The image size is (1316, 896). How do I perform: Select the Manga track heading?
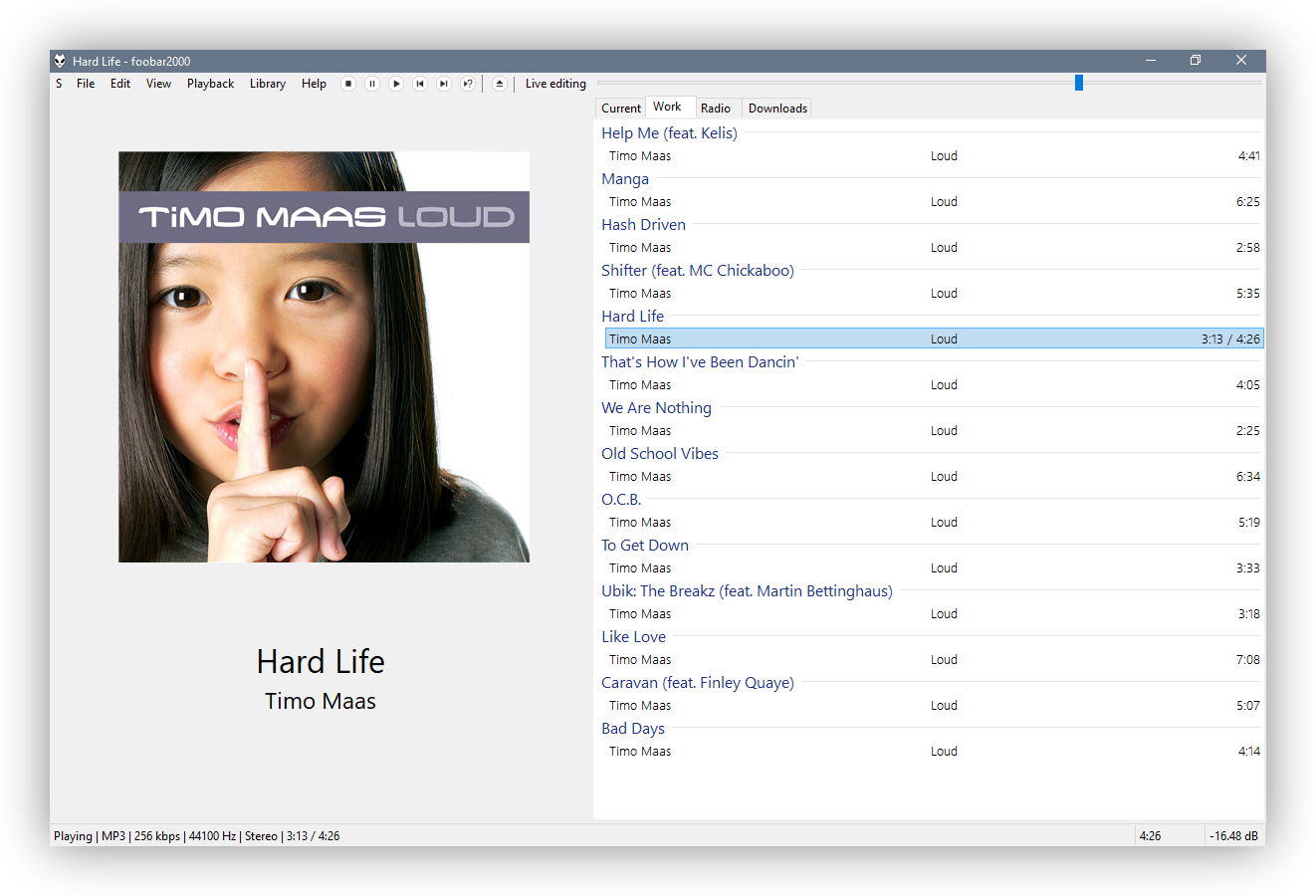tap(625, 178)
